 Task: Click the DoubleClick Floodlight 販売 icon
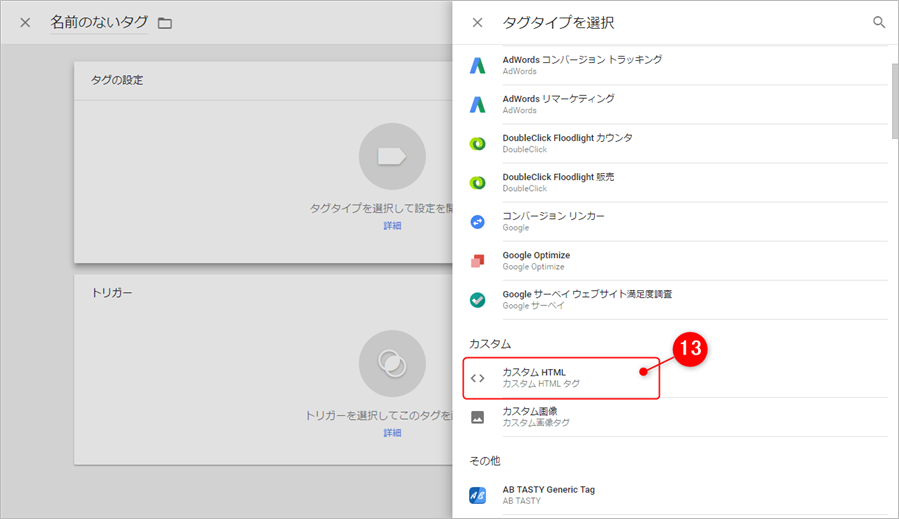(478, 183)
